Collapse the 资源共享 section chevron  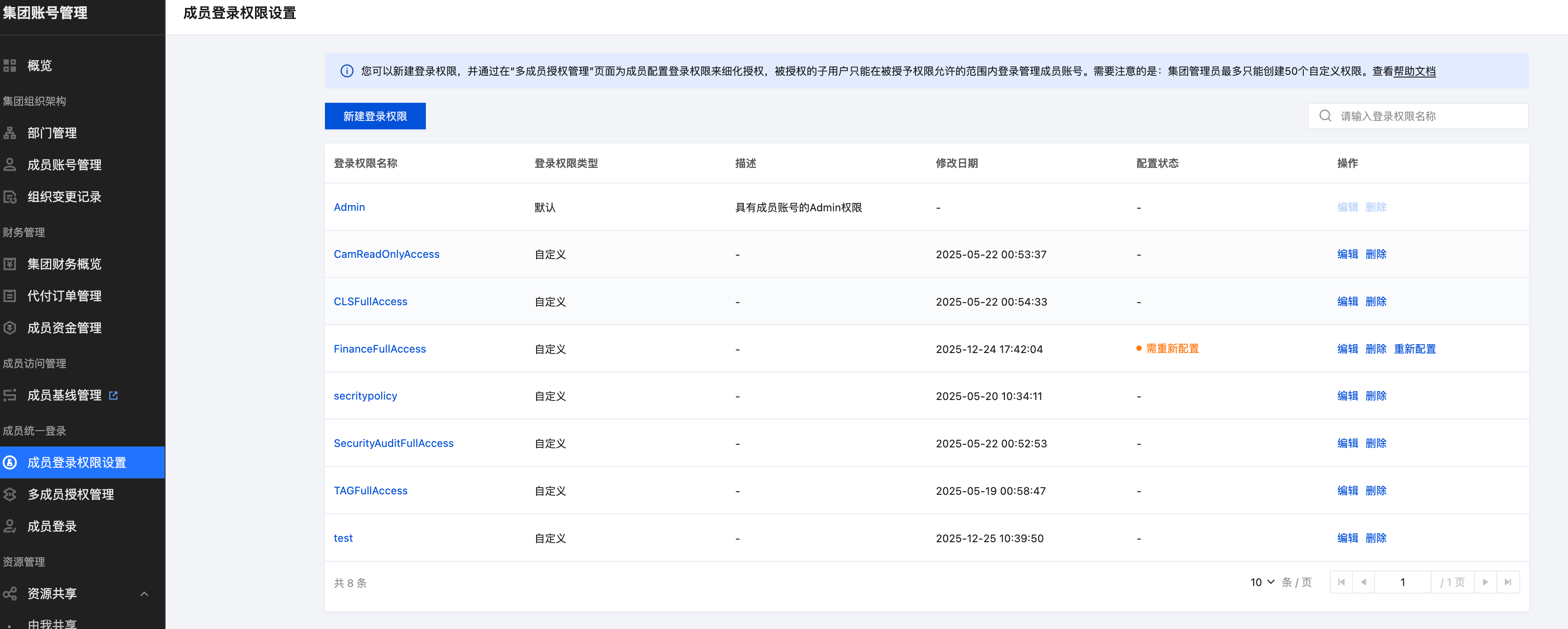[x=144, y=594]
